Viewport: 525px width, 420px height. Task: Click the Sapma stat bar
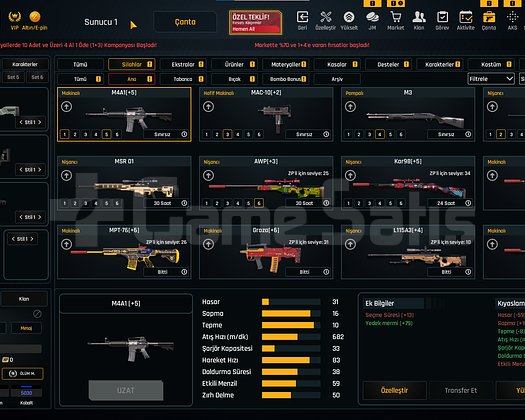coord(291,313)
